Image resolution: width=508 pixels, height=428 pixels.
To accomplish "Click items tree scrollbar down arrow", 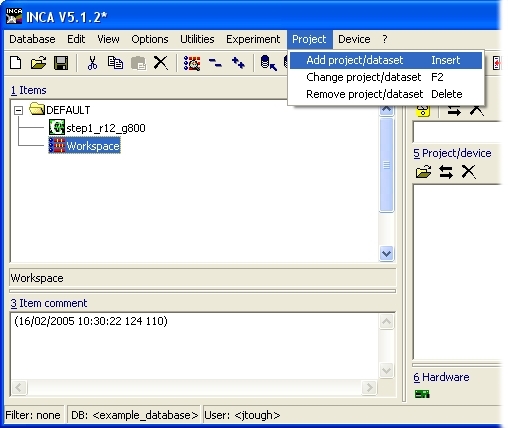I will click(x=387, y=254).
